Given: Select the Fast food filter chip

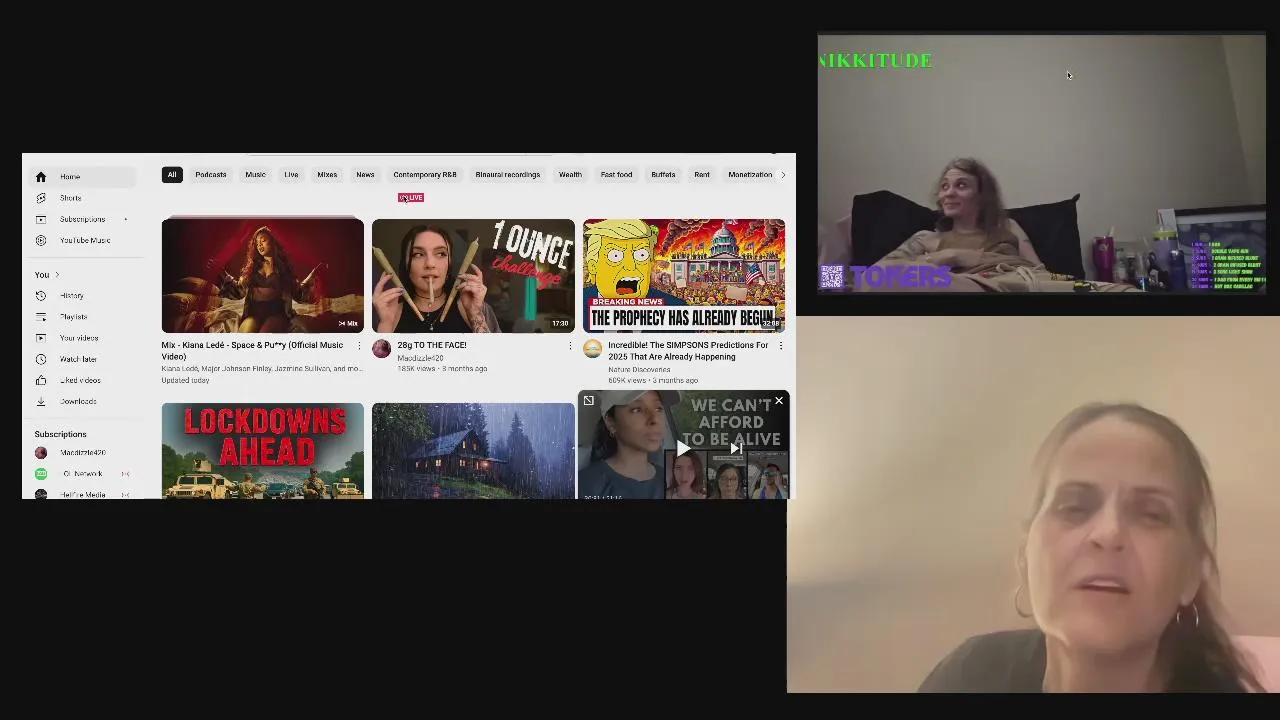Looking at the screenshot, I should (x=617, y=175).
